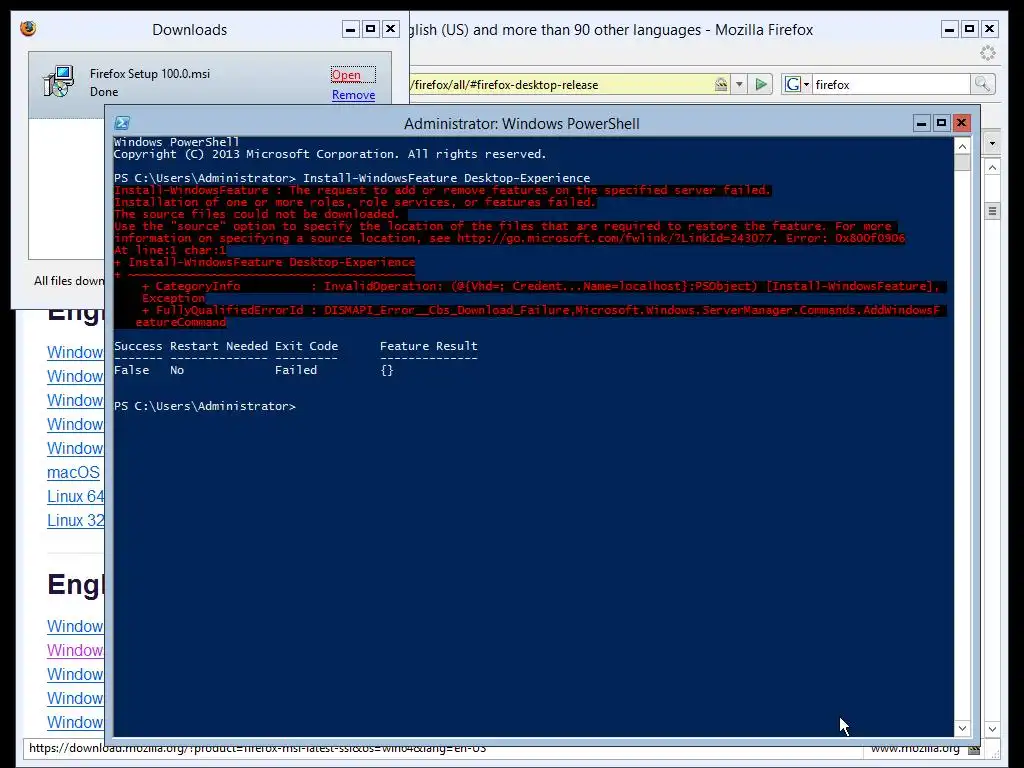This screenshot has width=1024, height=768.
Task: Open the downloaded Firefox Setup 100.0.msi
Action: pos(346,74)
